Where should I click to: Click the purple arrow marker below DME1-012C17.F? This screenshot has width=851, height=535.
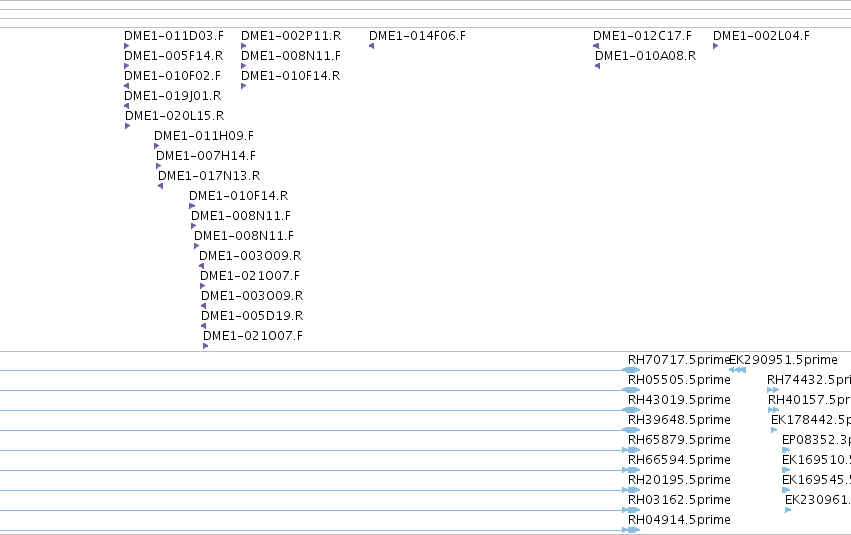click(596, 46)
